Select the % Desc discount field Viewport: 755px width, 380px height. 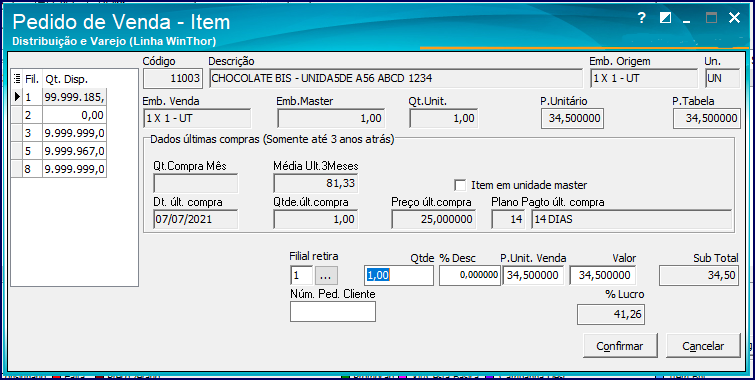point(469,275)
